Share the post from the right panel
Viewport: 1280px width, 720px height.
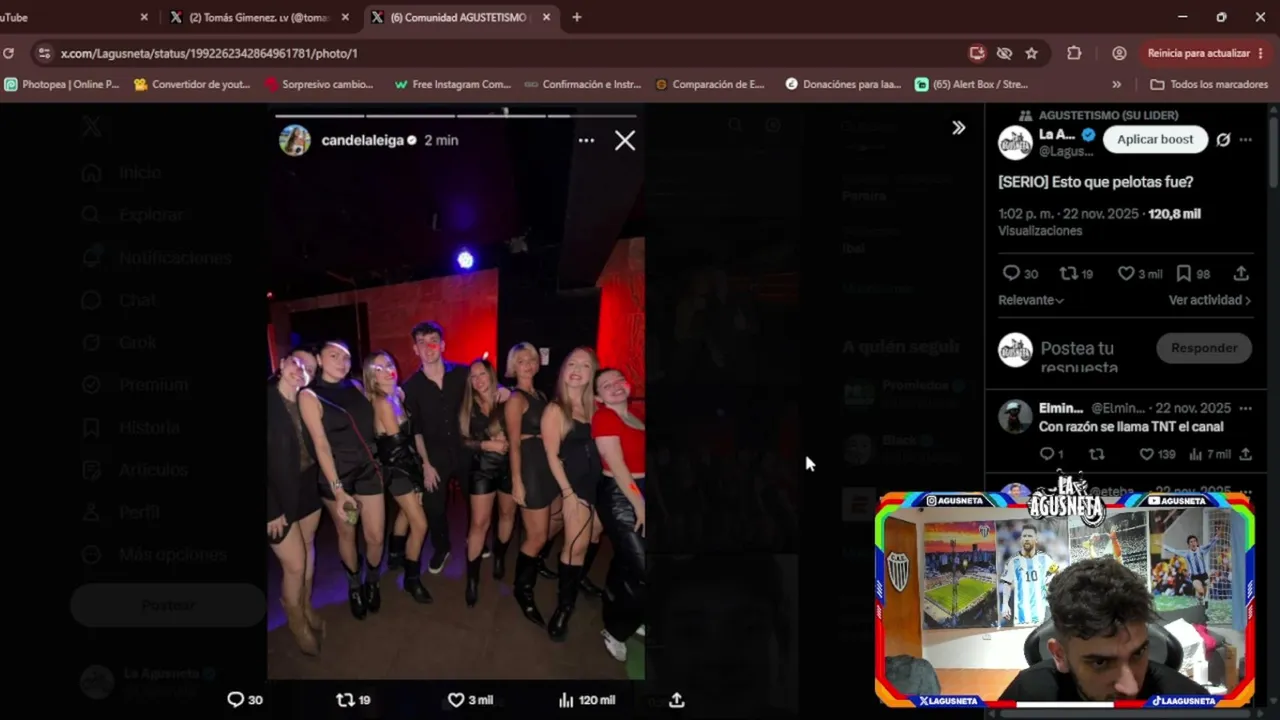click(x=1241, y=273)
